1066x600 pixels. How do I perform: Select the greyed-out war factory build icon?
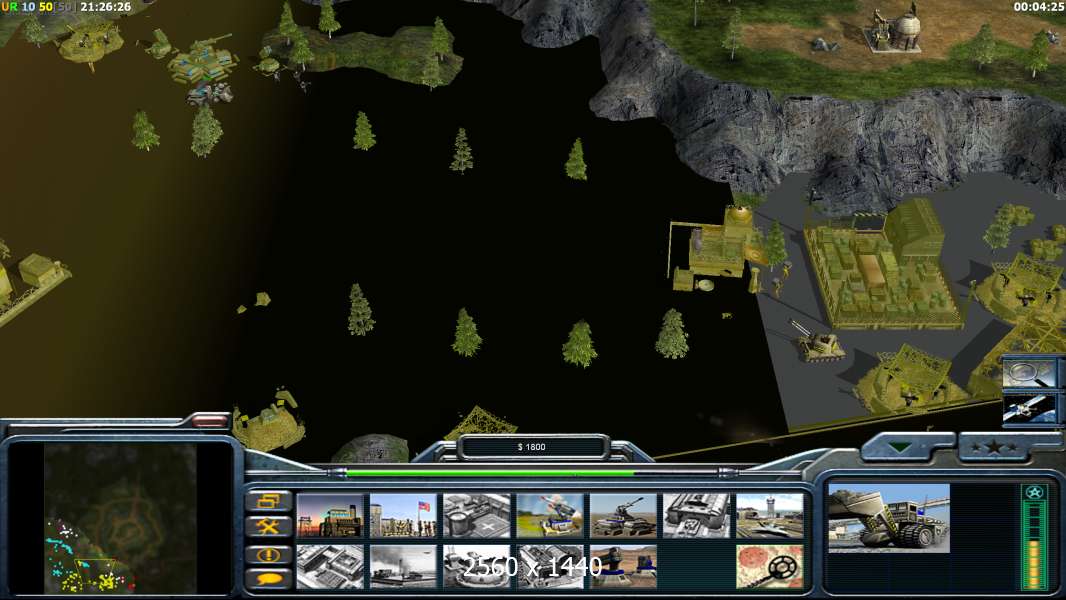coord(696,515)
